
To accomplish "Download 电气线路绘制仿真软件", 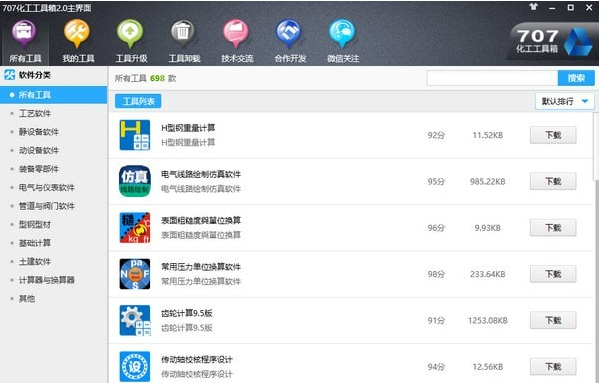I will [x=553, y=181].
